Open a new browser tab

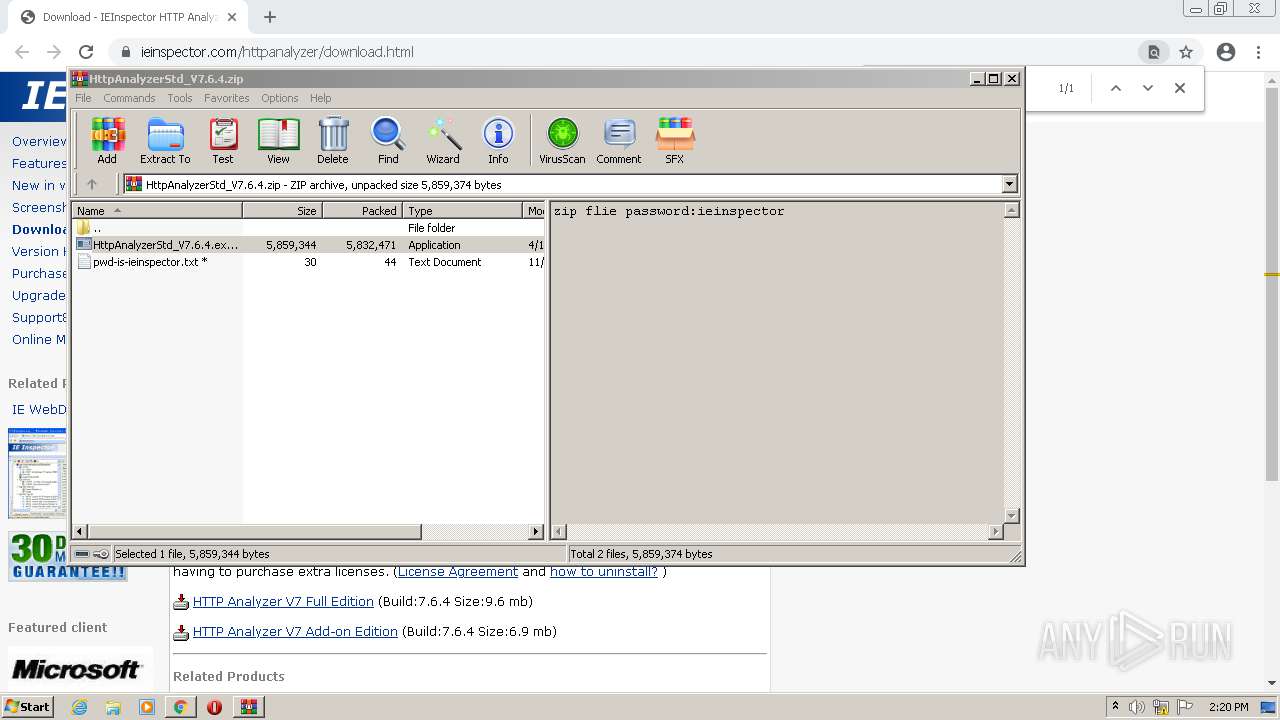click(269, 17)
